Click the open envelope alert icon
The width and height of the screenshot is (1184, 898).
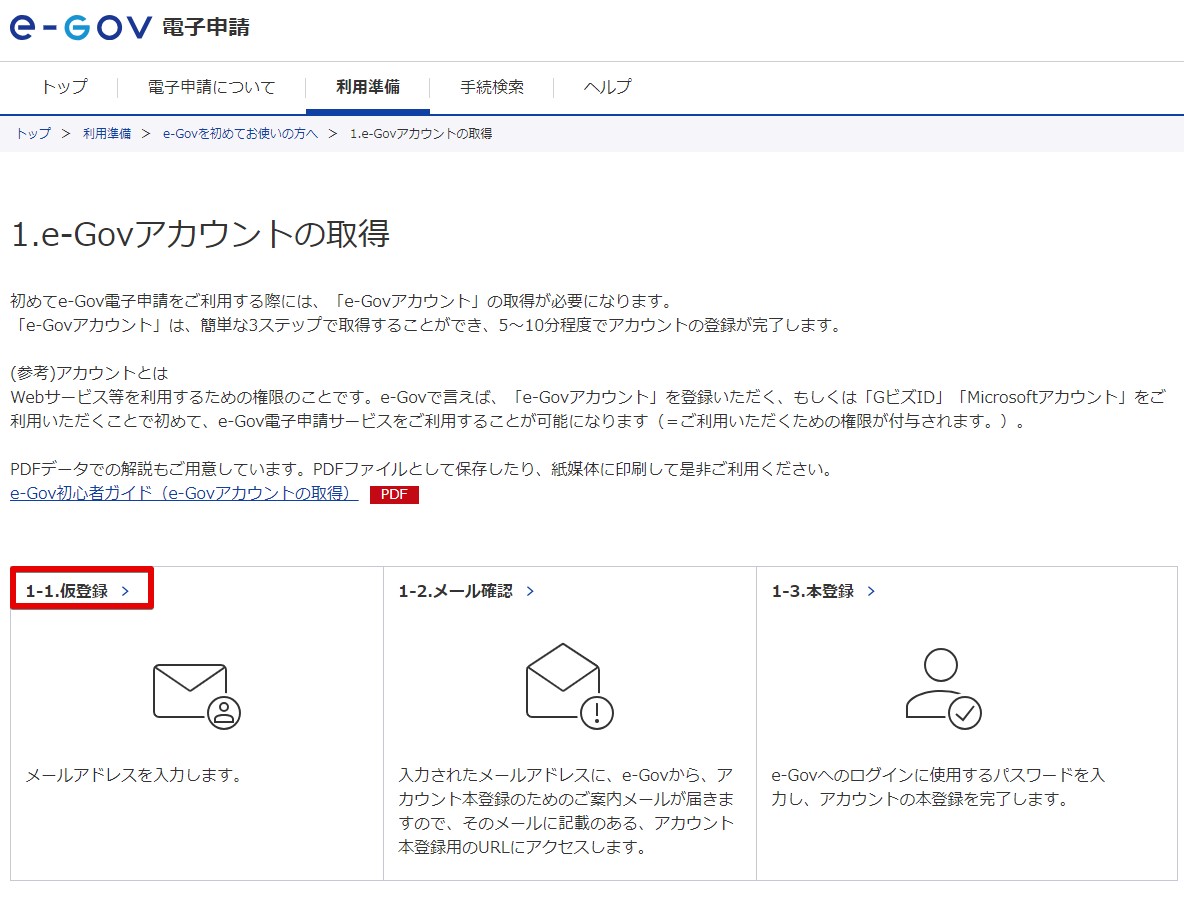coord(569,686)
